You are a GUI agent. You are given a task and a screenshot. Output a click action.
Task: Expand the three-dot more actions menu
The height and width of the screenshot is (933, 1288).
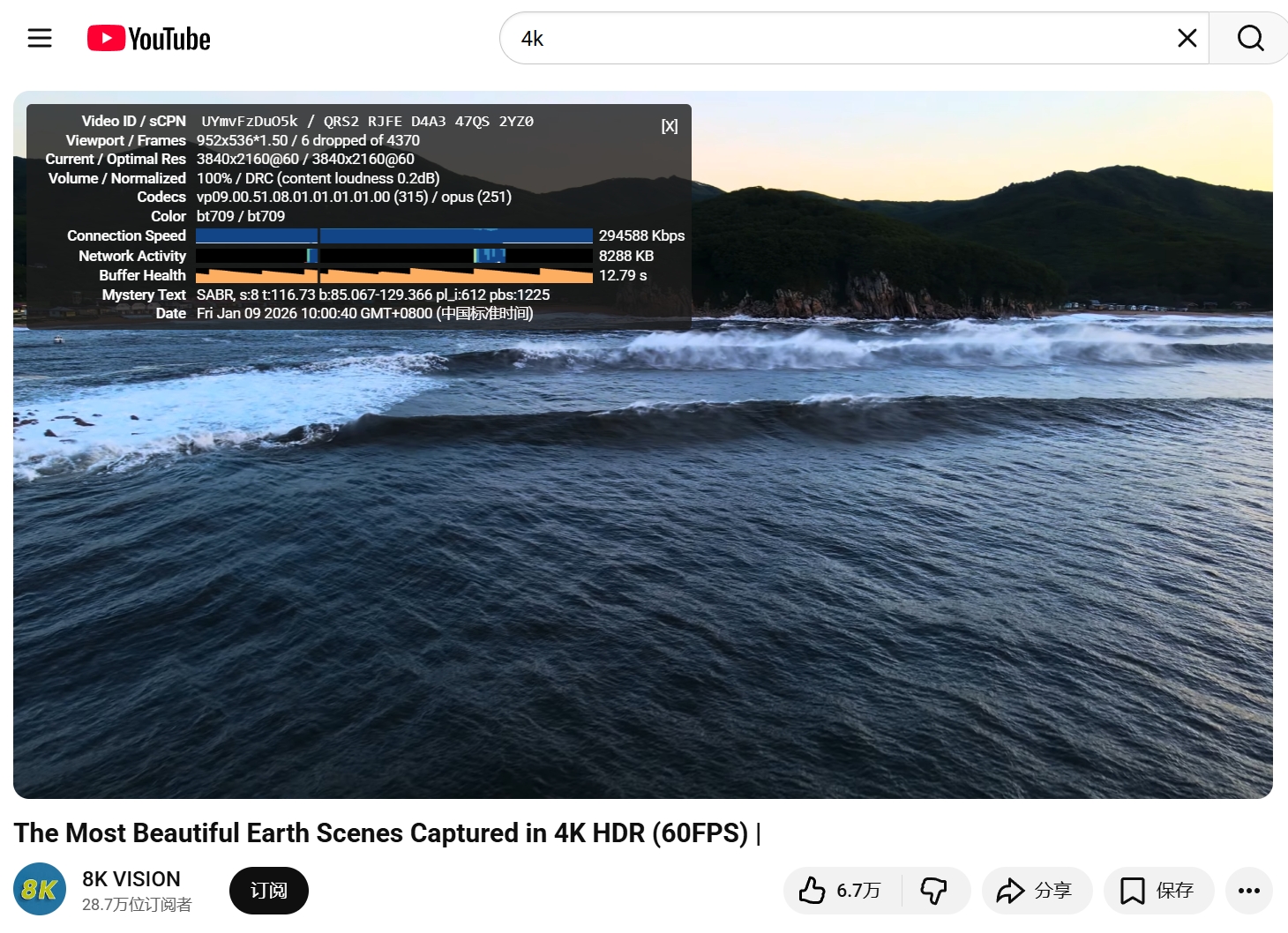1248,891
